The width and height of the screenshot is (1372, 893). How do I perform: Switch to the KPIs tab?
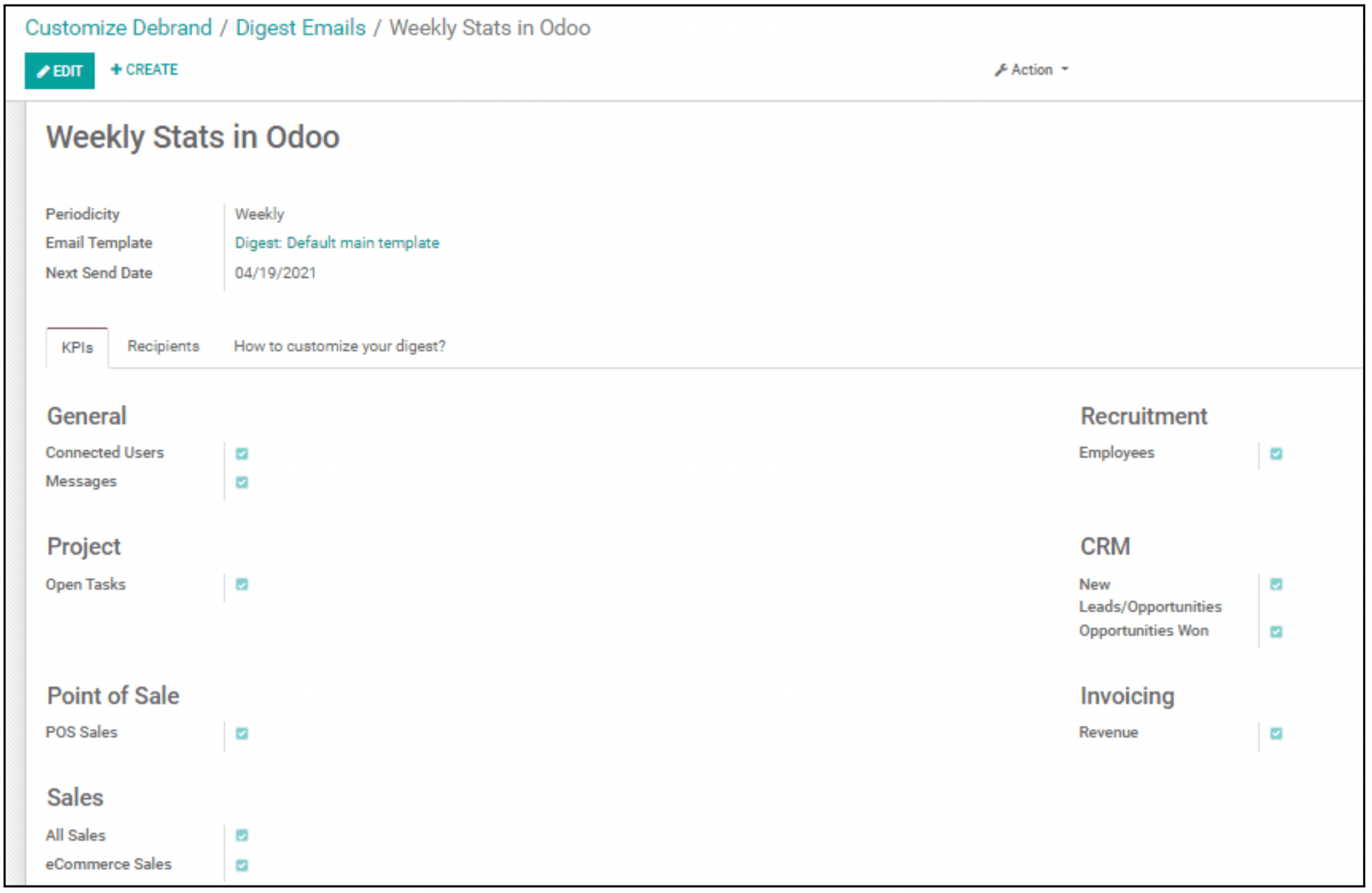[x=77, y=347]
